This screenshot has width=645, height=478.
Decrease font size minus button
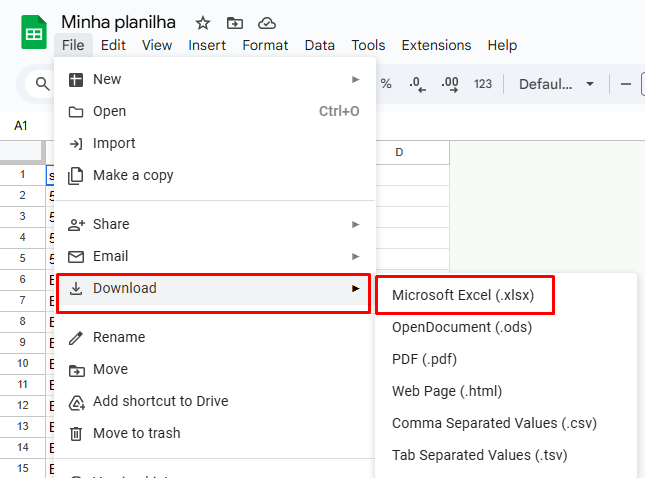point(626,84)
